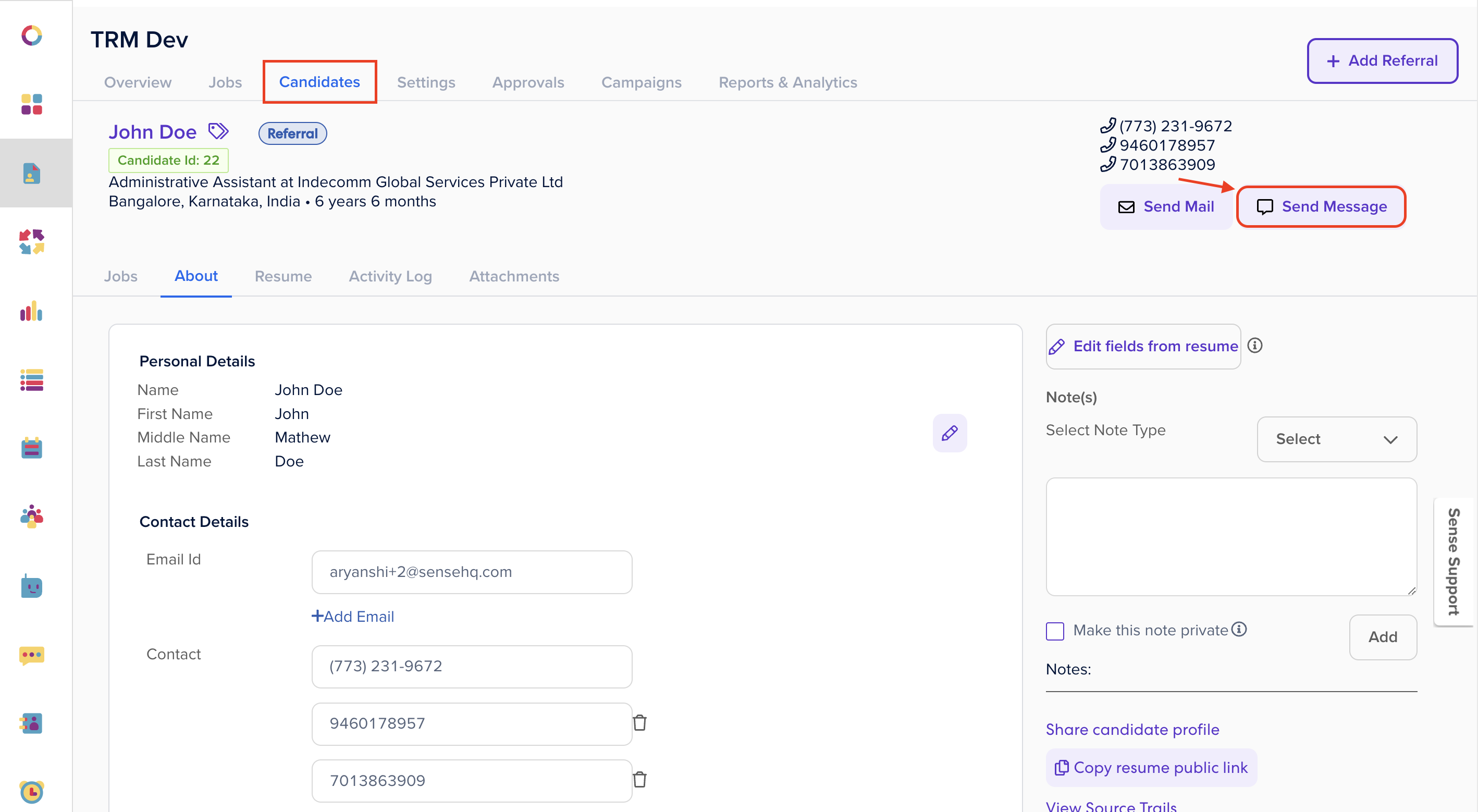This screenshot has width=1478, height=812.
Task: Click the Add Email link
Action: click(x=352, y=617)
